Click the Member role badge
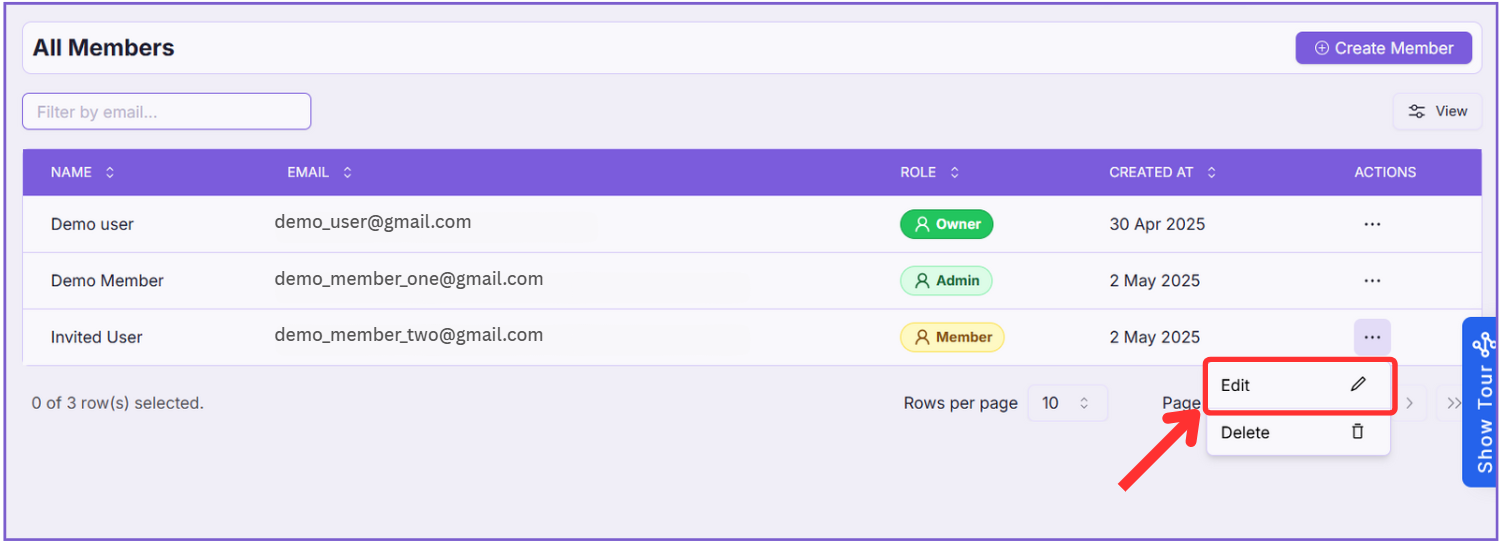The height and width of the screenshot is (543, 1501). [951, 337]
